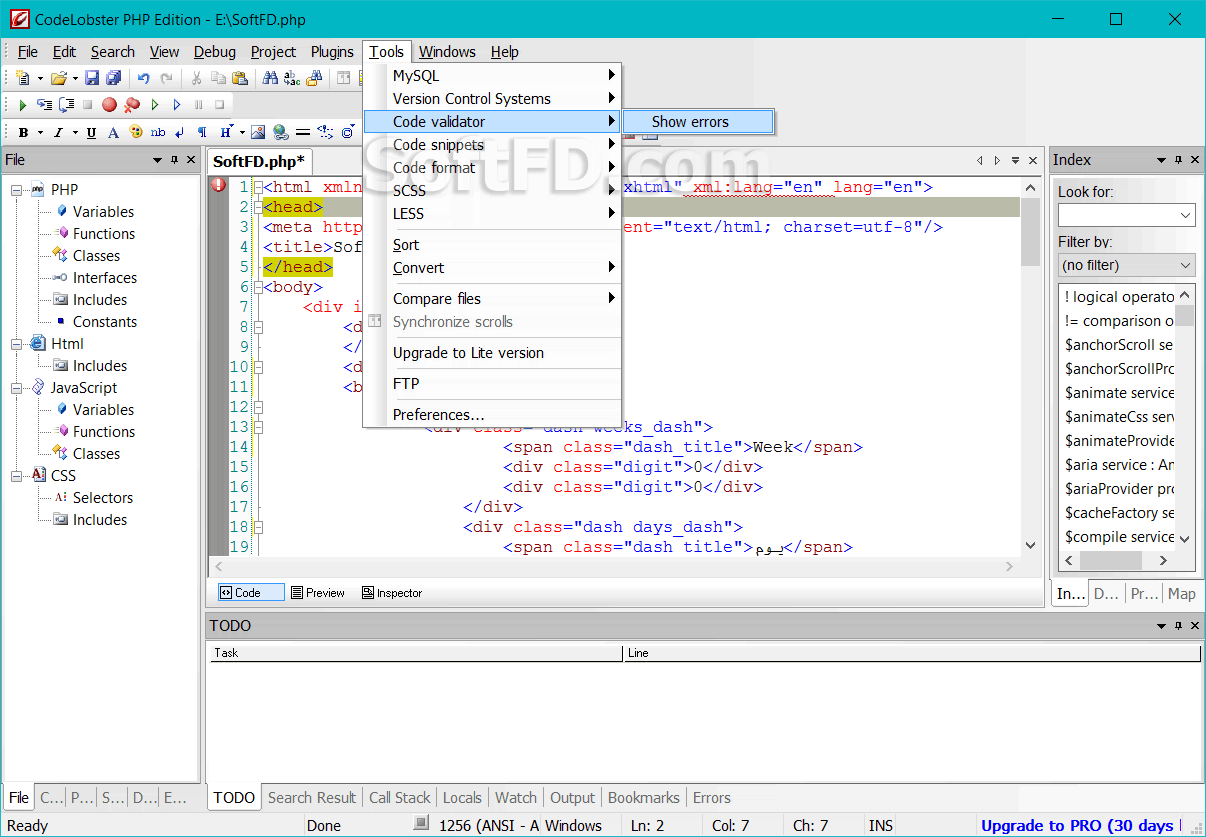Screen dimensions: 1206x837
Task: Click the blue outlined play icon
Action: point(177,104)
